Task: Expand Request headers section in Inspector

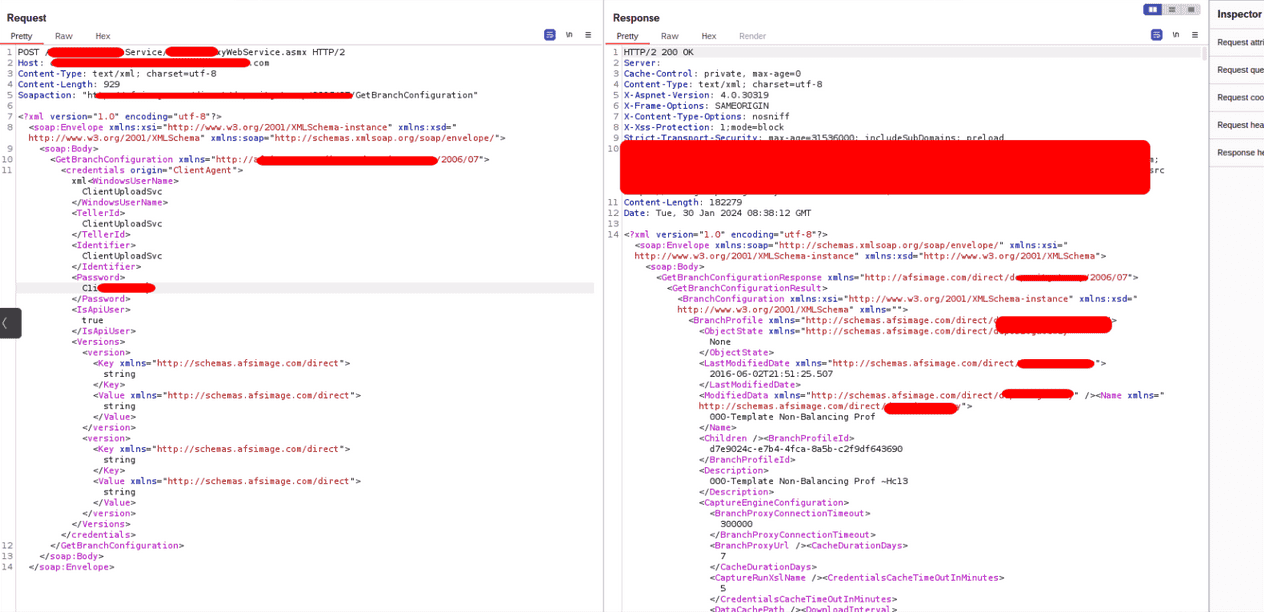Action: (x=1240, y=125)
